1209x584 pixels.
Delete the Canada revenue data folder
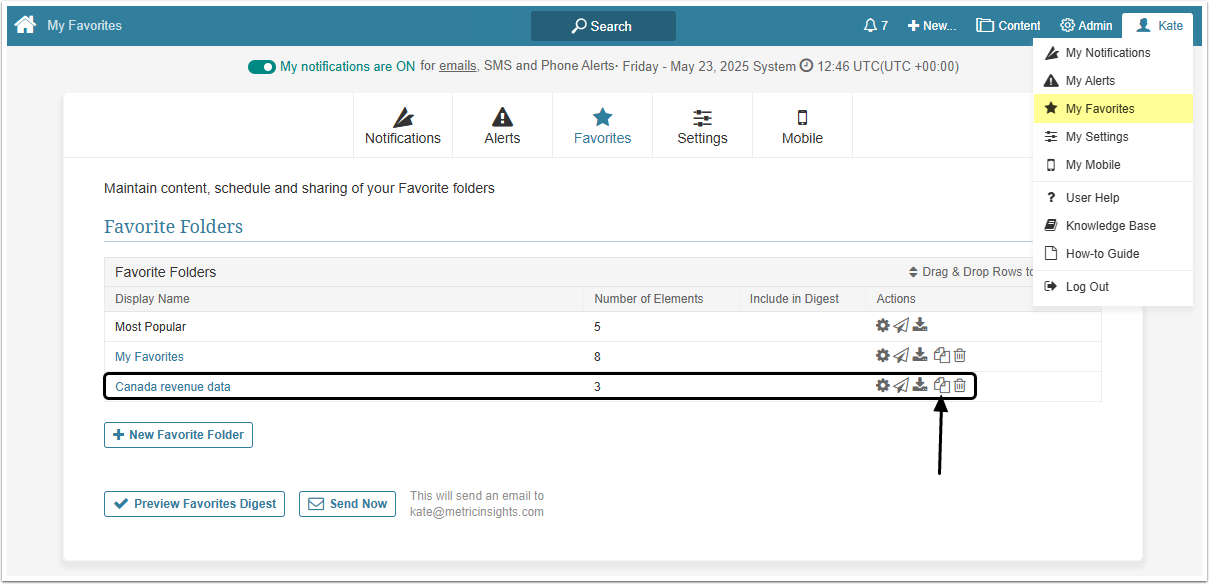pyautogui.click(x=960, y=385)
